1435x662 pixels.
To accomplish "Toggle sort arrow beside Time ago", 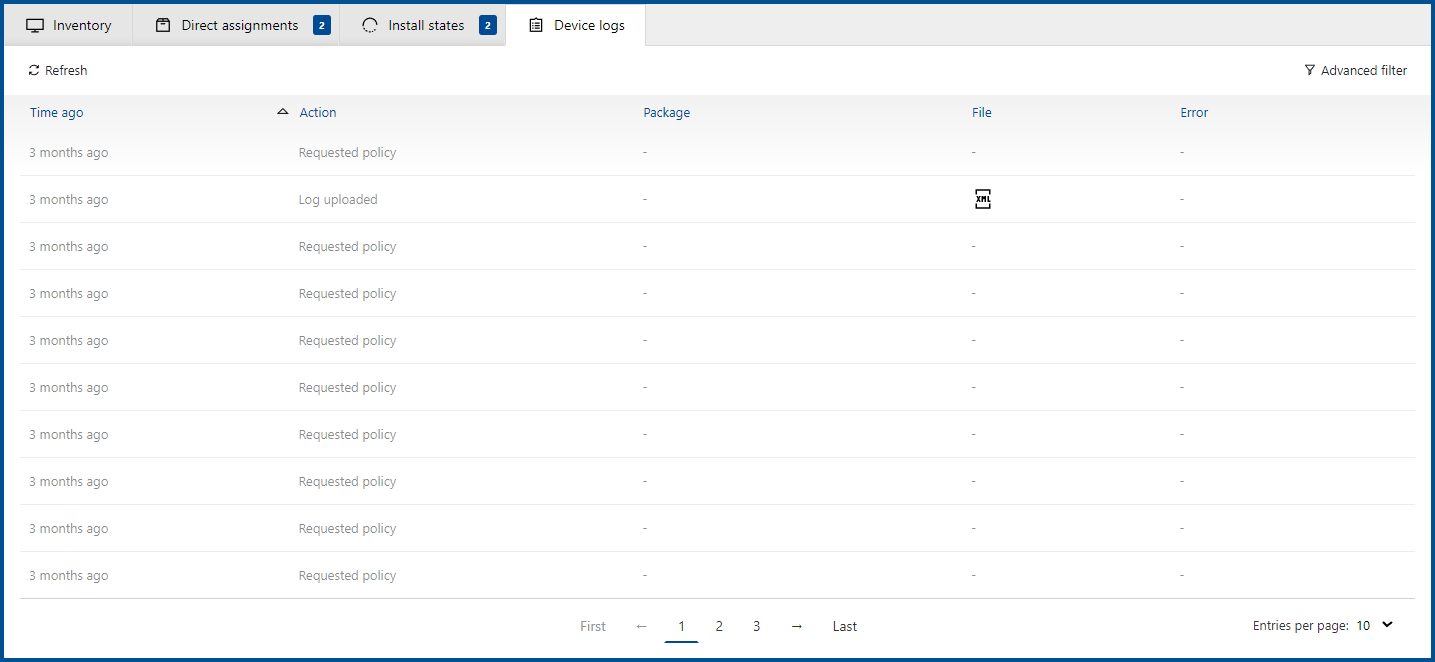I will [x=282, y=112].
